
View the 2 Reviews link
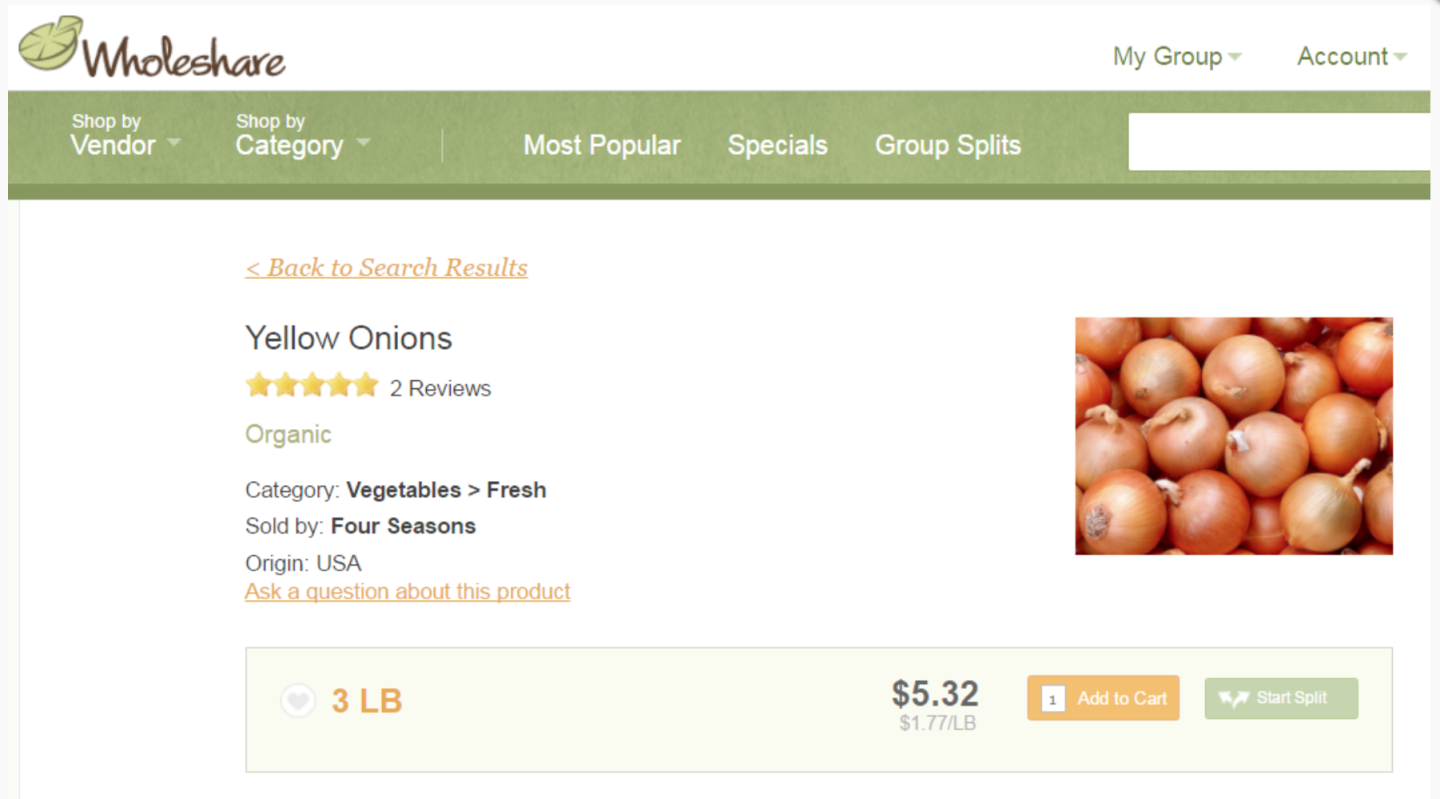[440, 389]
